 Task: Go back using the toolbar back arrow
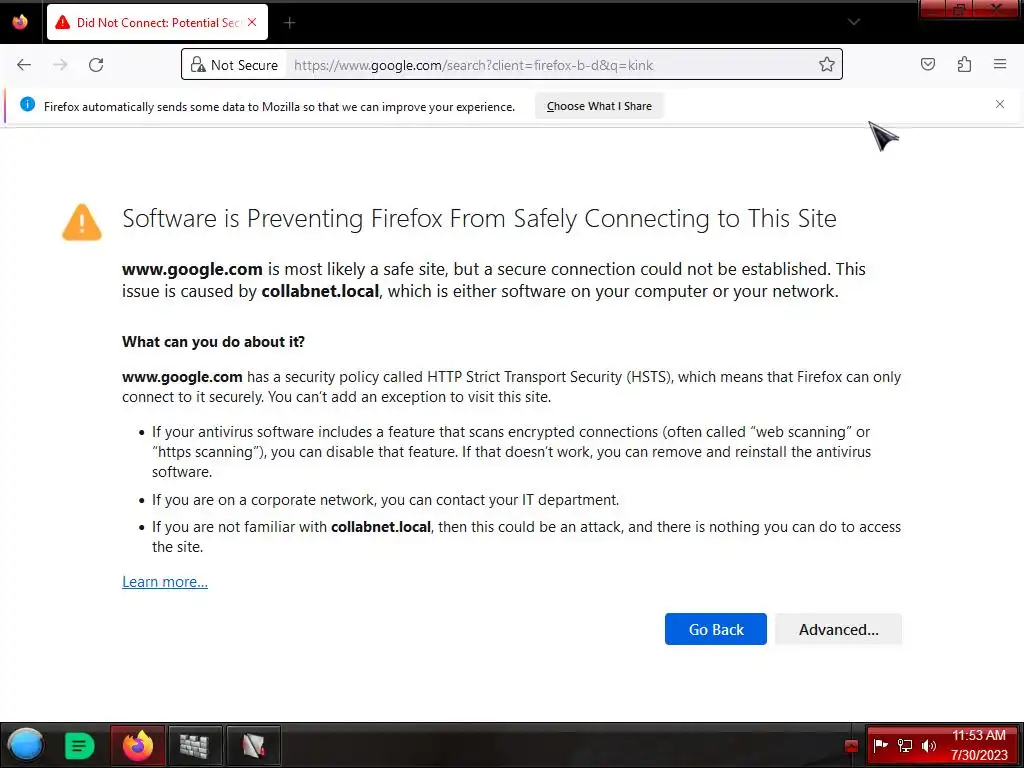[24, 65]
